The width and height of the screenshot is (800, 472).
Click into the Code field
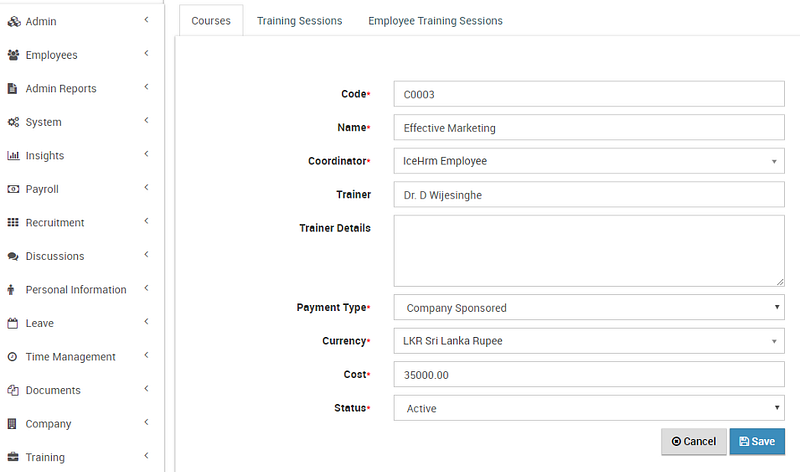589,94
